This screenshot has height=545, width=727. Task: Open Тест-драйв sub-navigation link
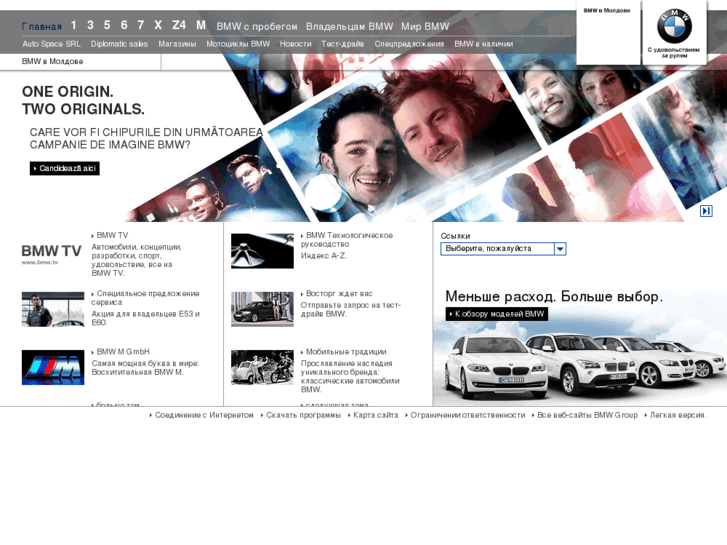[x=343, y=44]
